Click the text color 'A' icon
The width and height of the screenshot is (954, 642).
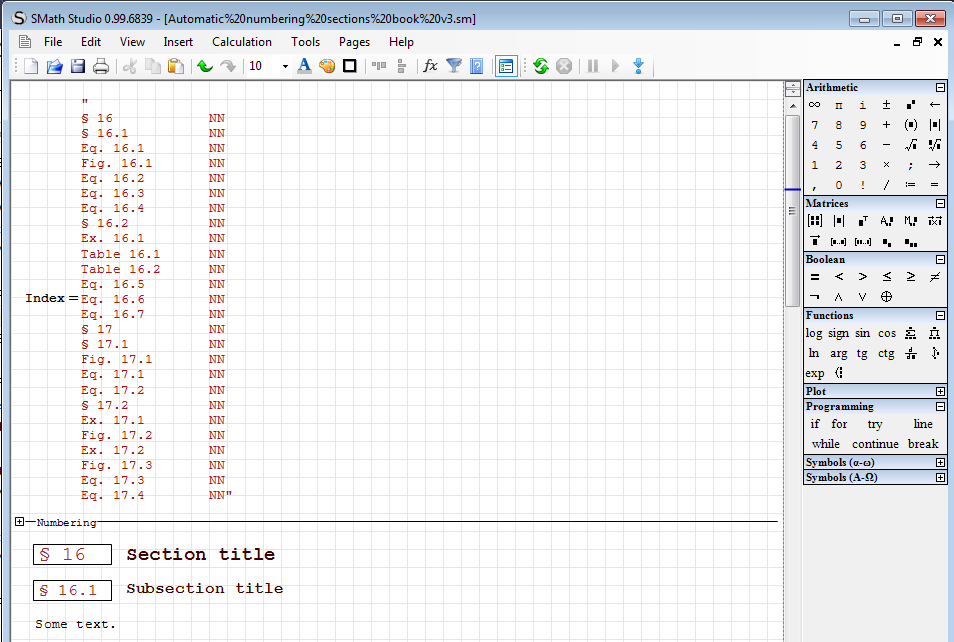(304, 66)
